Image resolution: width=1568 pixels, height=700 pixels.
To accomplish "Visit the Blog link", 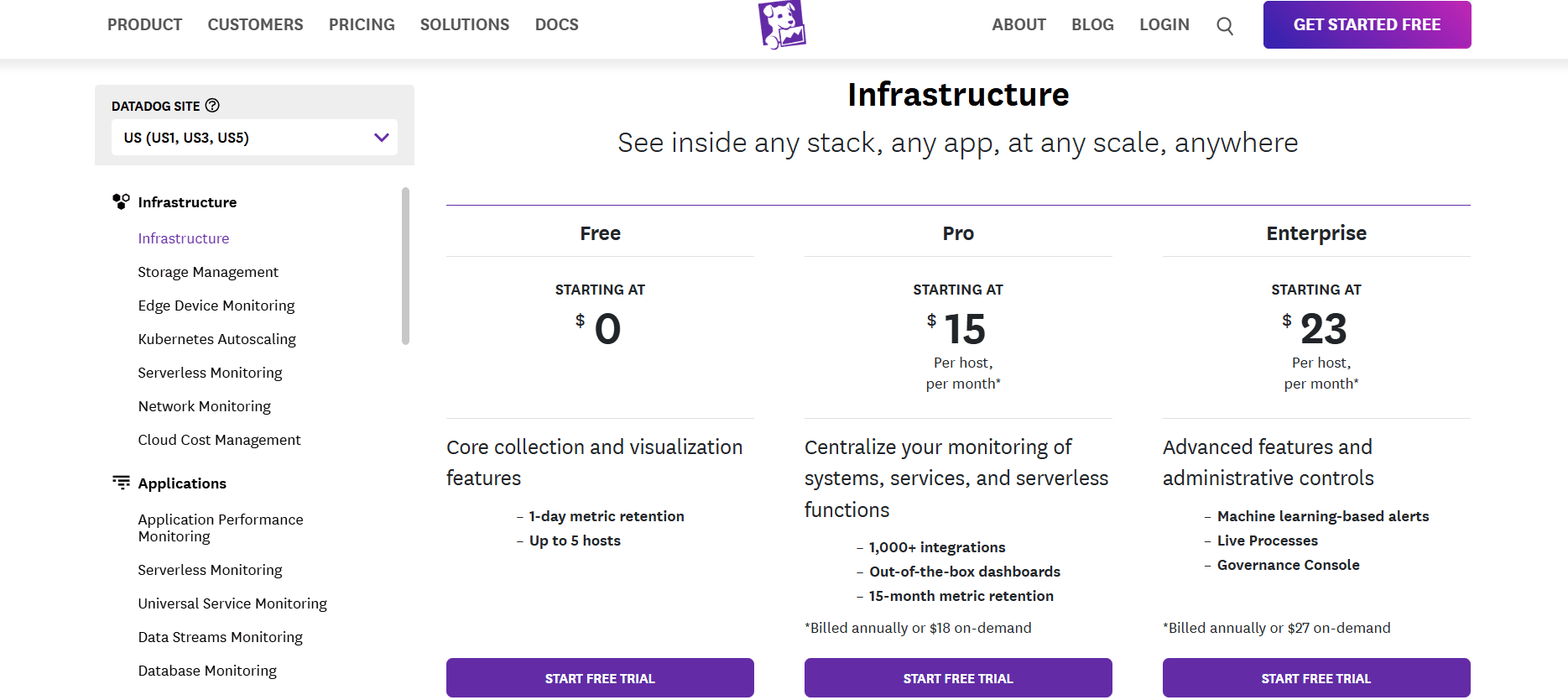I will click(1092, 24).
